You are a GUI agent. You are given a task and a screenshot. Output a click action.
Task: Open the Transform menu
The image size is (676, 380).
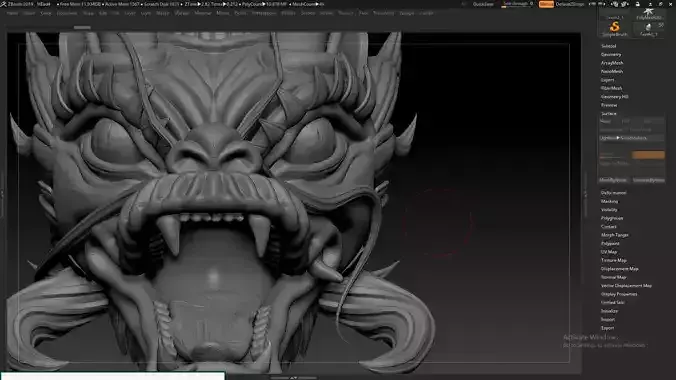383,13
